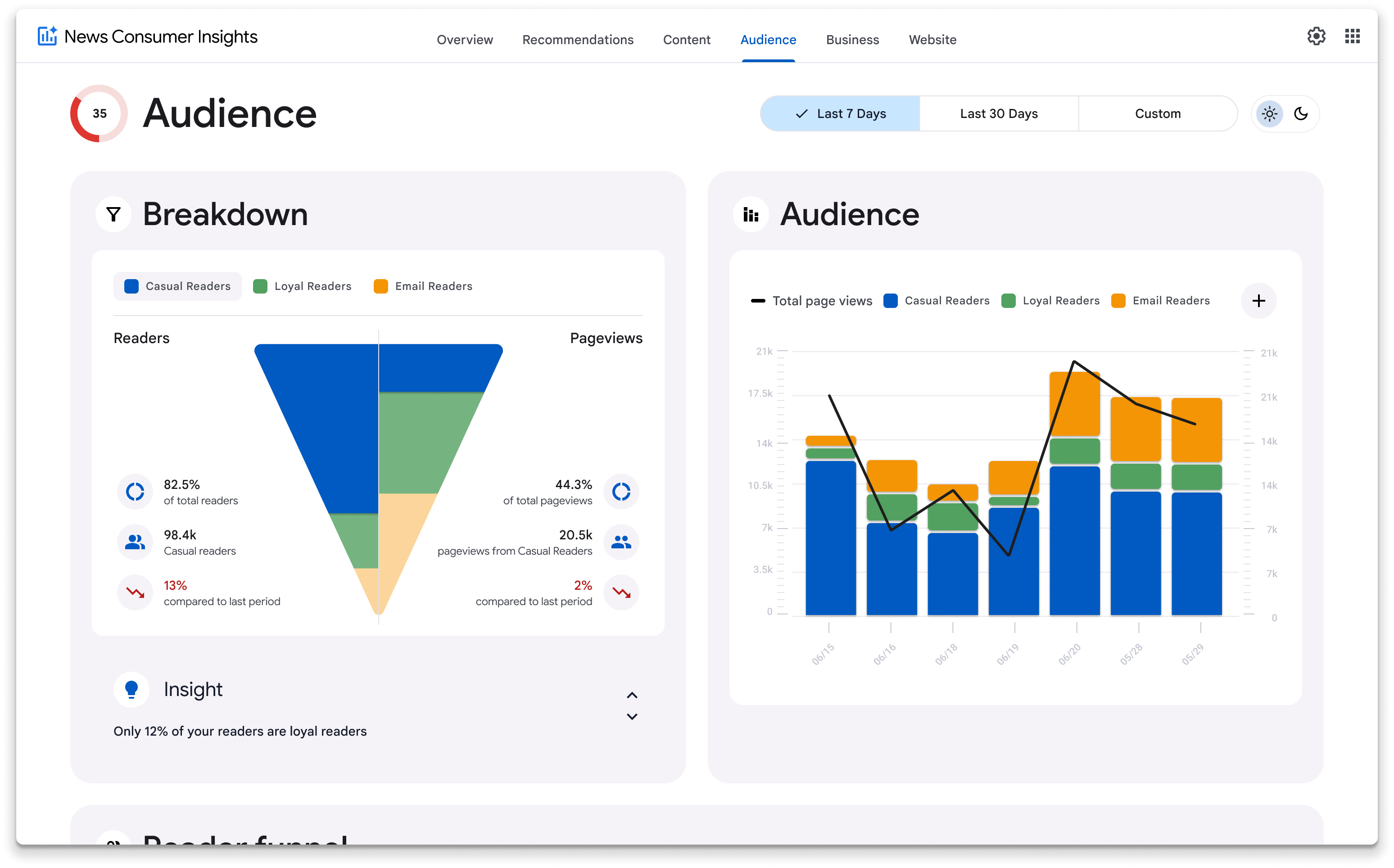Click the Breakdown filter funnel icon
Screen dimensions: 1394x868
[113, 214]
